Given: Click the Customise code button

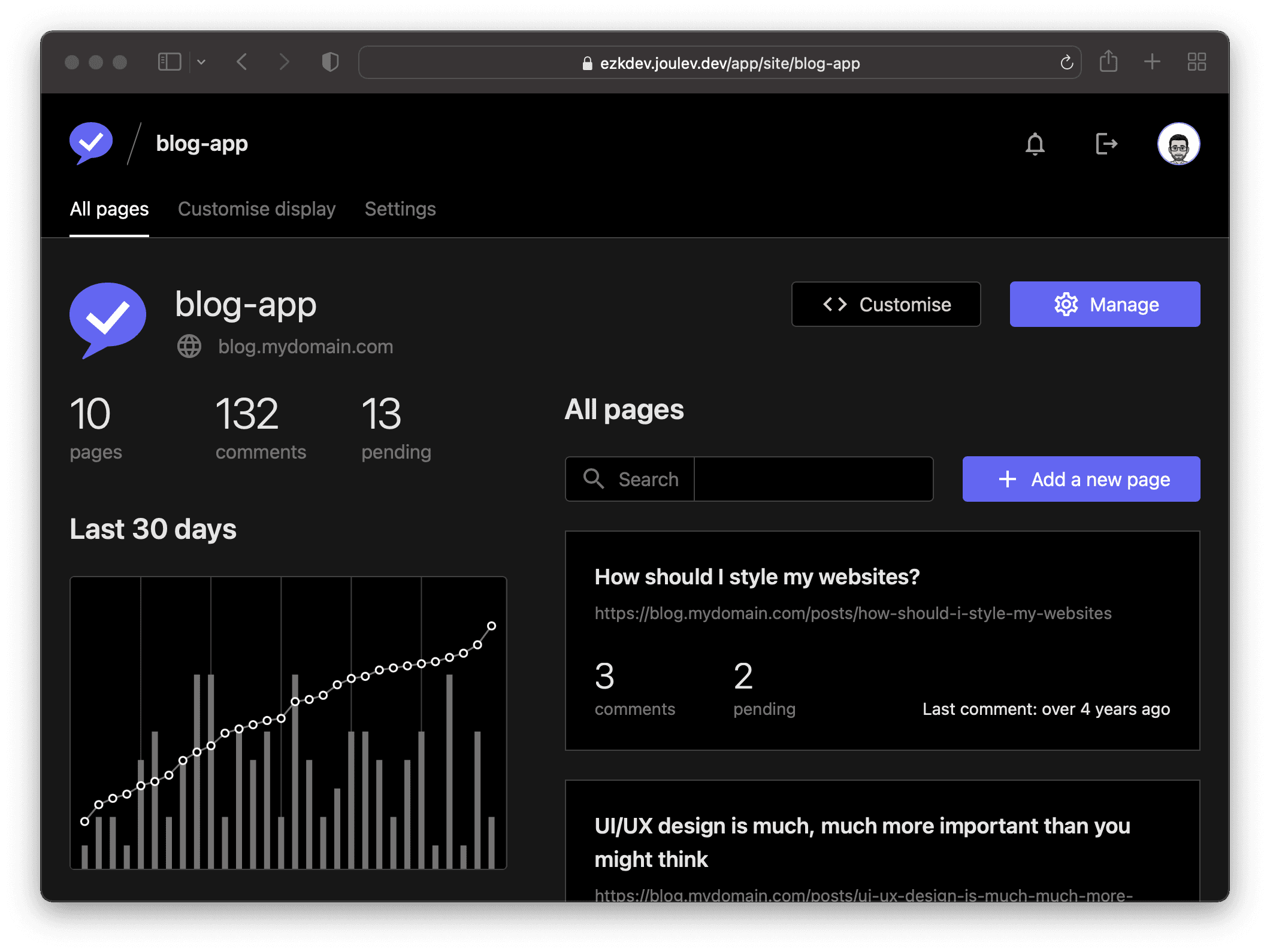Looking at the screenshot, I should pos(886,304).
